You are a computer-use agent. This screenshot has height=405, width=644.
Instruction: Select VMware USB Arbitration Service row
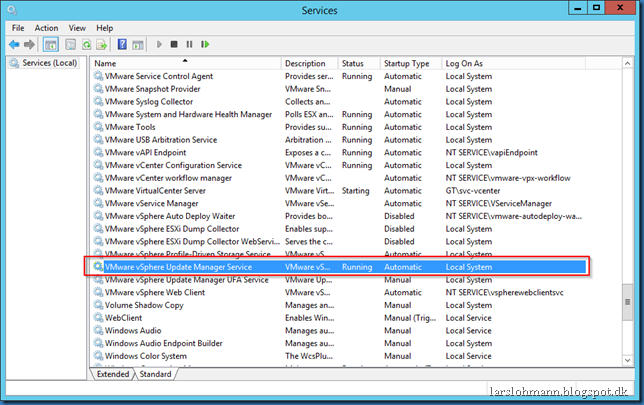coord(339,140)
